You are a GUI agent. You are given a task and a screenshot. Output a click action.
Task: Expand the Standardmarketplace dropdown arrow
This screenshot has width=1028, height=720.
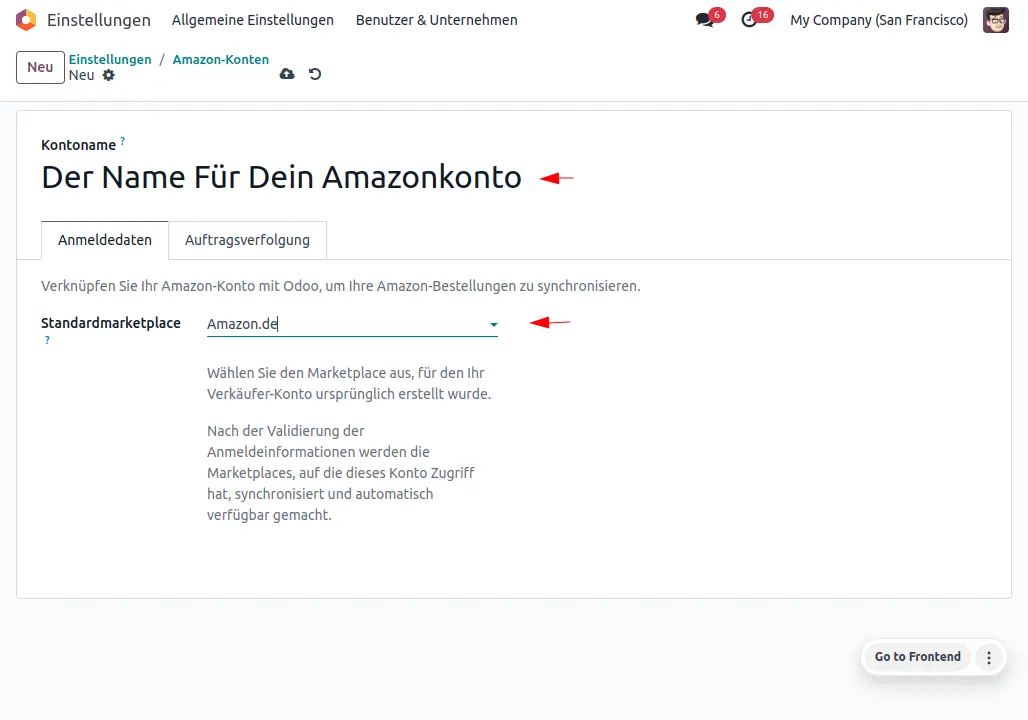pos(494,325)
